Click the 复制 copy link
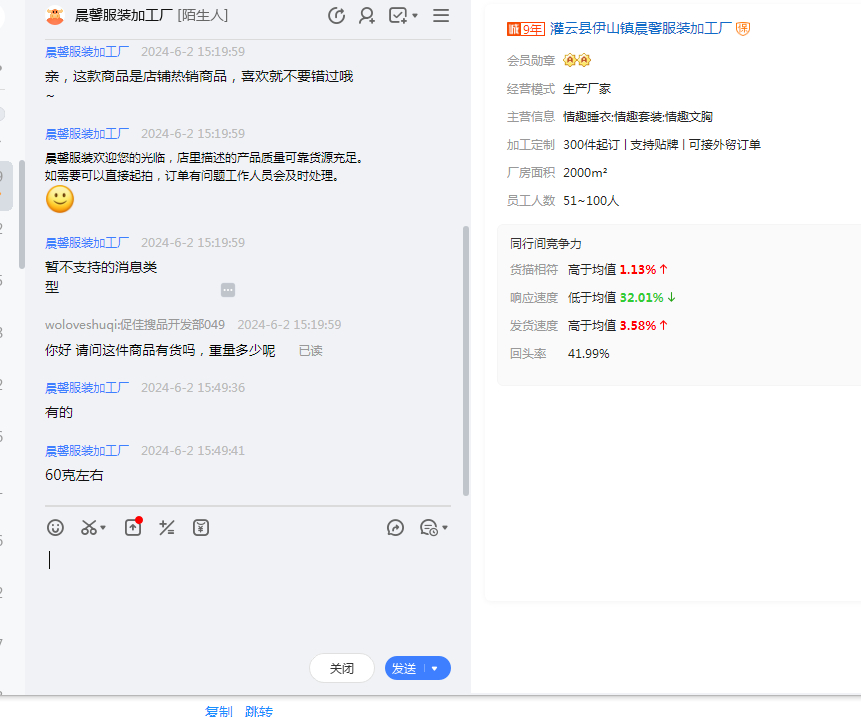Screen dimensions: 861x717 coord(219,711)
